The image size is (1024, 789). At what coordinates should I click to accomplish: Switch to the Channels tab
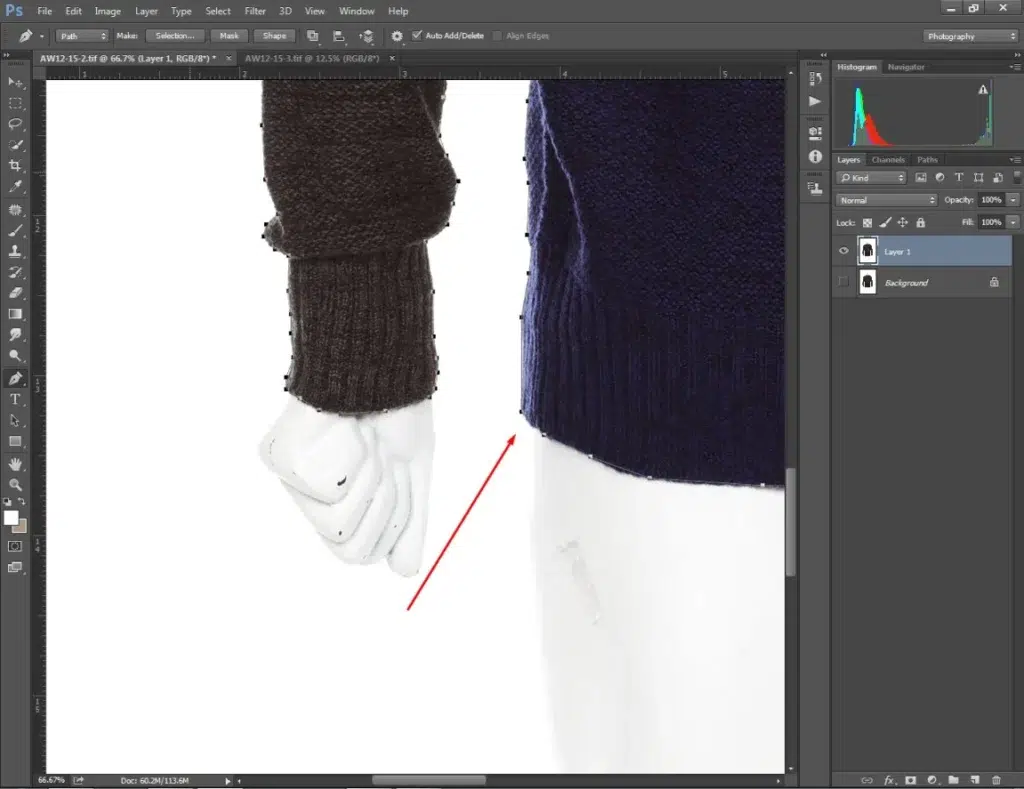click(x=888, y=159)
